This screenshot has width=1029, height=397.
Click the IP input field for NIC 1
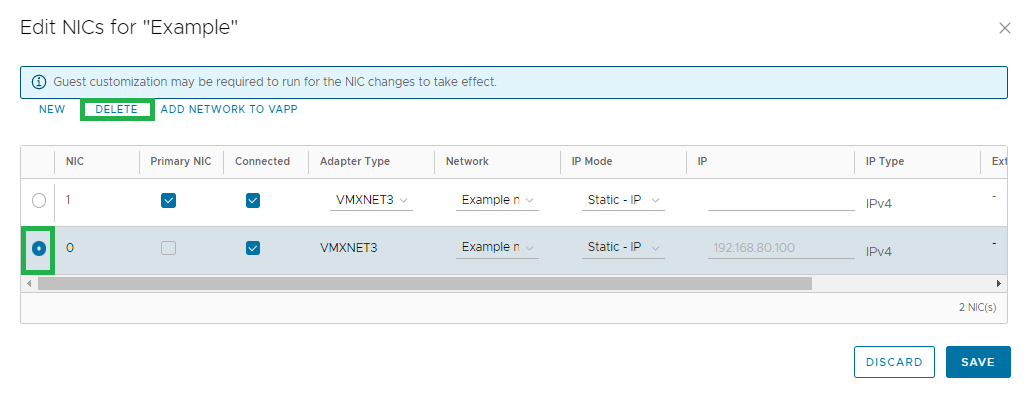[781, 201]
